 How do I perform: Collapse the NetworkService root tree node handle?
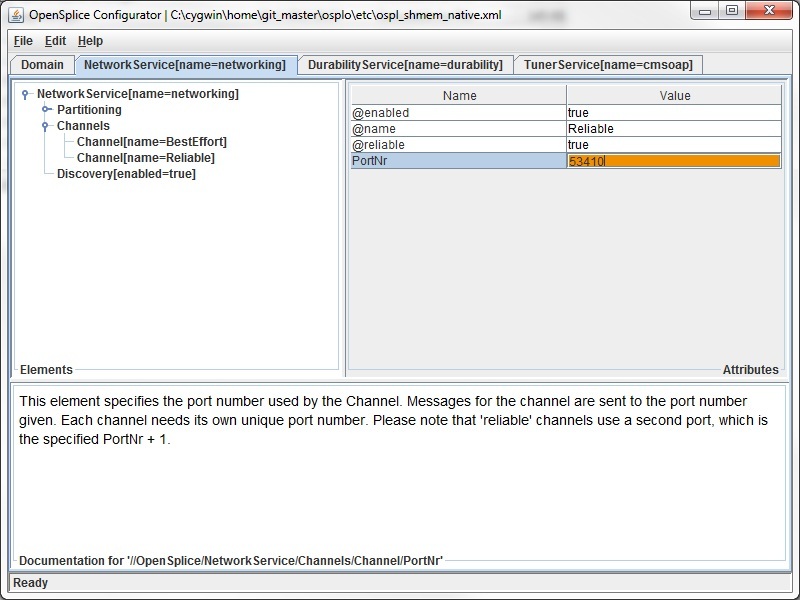coord(25,94)
